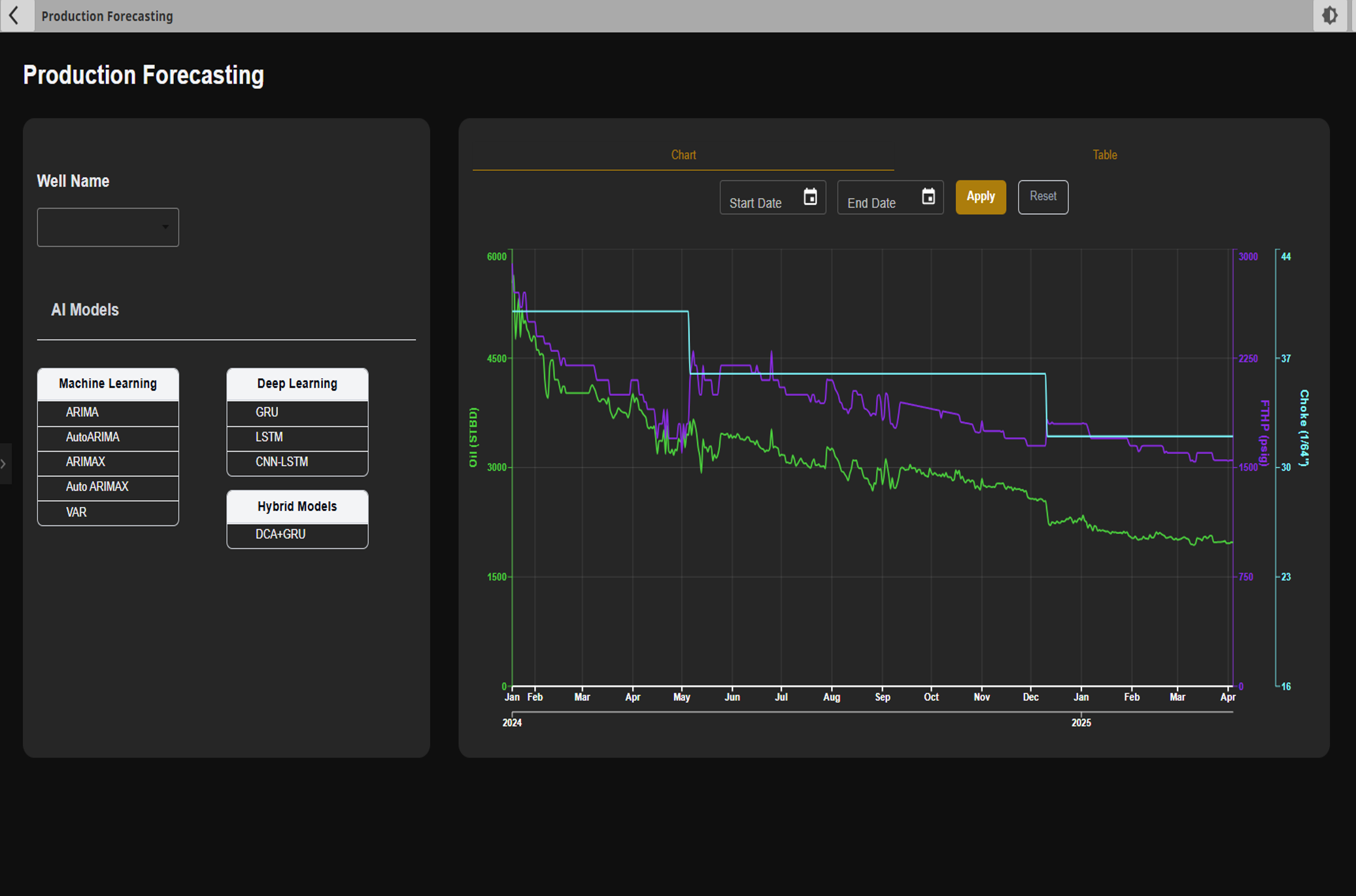Click the Hybrid Models group header

(x=297, y=506)
